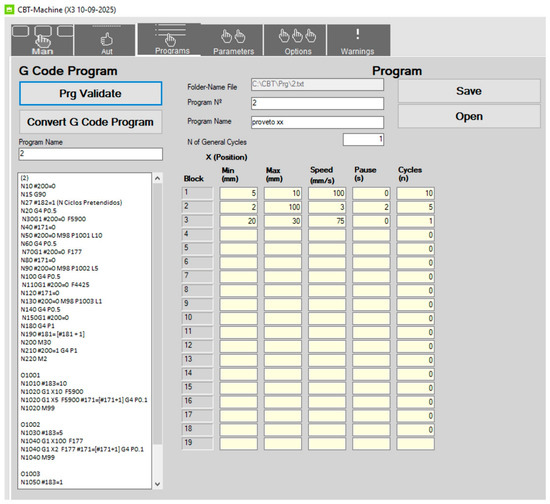Image resolution: width=550 pixels, height=504 pixels.
Task: Click the Min cell of block 10
Action: [x=239, y=318]
